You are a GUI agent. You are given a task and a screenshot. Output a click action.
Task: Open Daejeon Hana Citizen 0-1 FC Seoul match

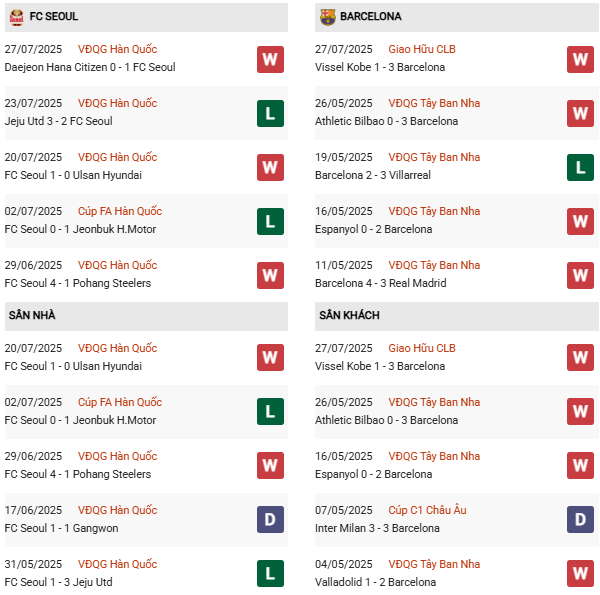(90, 68)
